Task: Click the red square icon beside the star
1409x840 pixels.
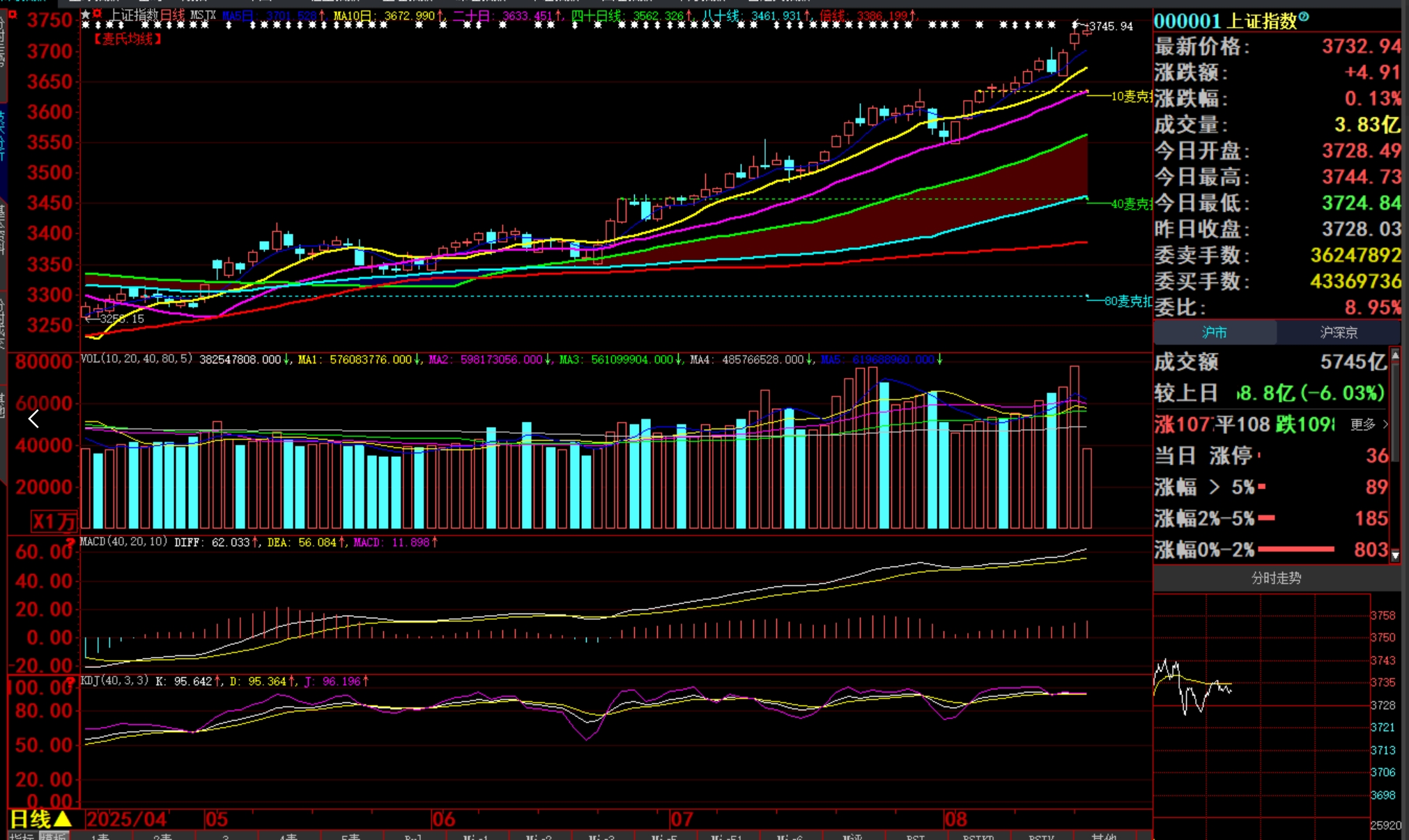Action: point(97,14)
